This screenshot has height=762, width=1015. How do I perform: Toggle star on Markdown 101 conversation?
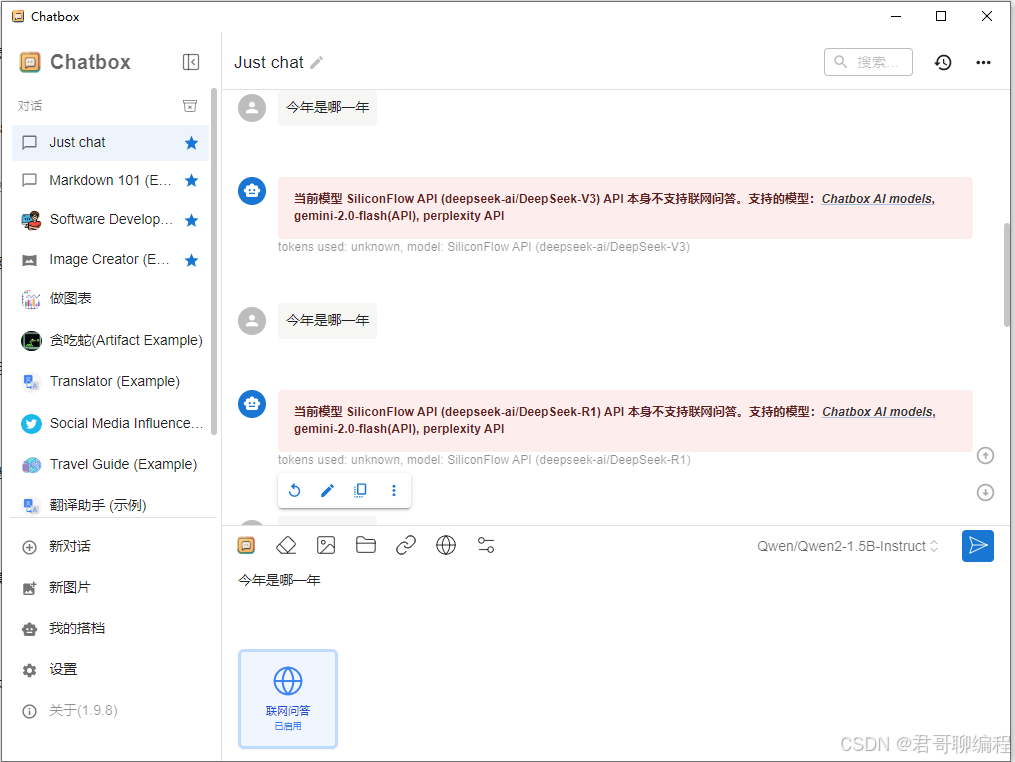click(x=191, y=181)
